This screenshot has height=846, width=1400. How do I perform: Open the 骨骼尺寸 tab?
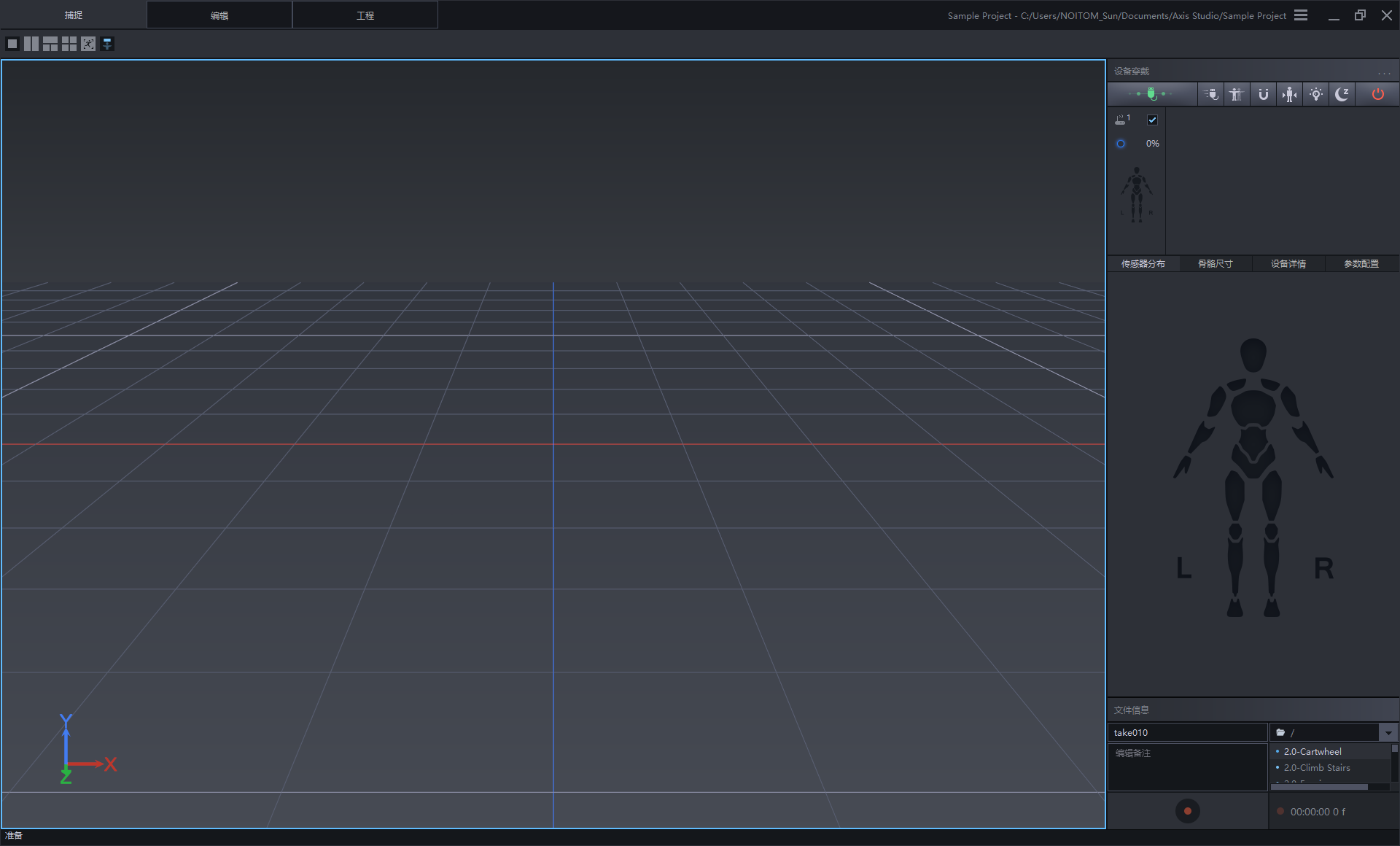[1216, 264]
